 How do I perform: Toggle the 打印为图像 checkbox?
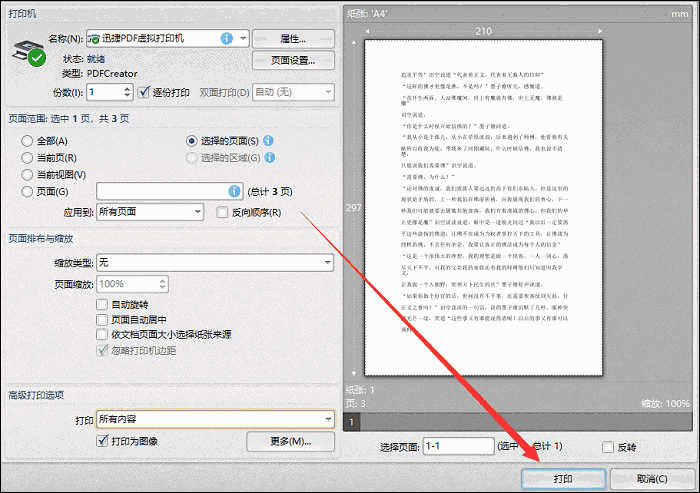pyautogui.click(x=102, y=441)
